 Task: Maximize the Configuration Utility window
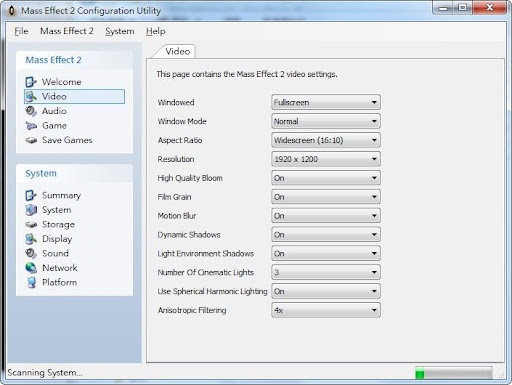tap(463, 8)
